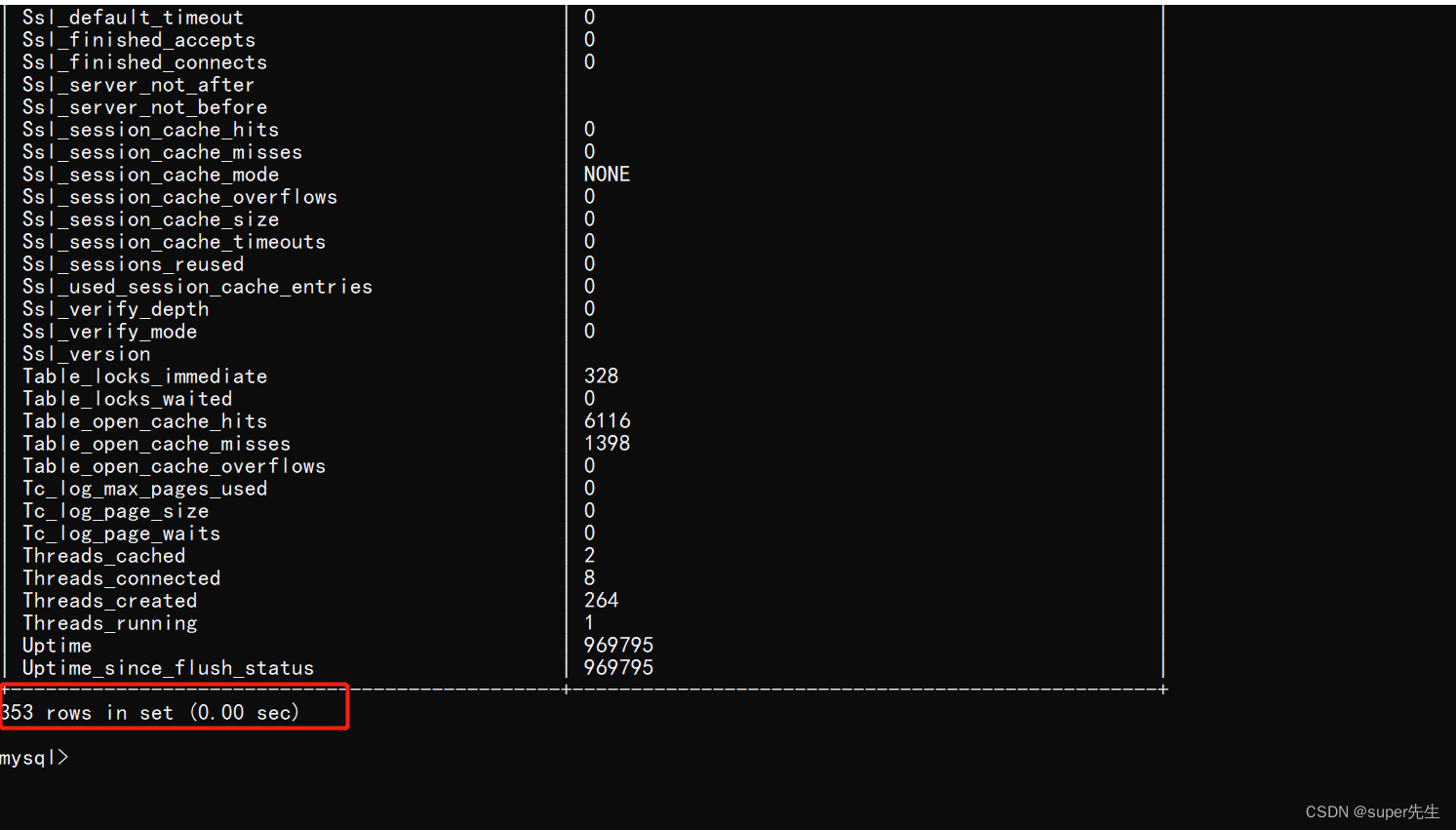This screenshot has width=1456, height=830.
Task: Click Uptime_since_flush_status variable name
Action: [168, 668]
